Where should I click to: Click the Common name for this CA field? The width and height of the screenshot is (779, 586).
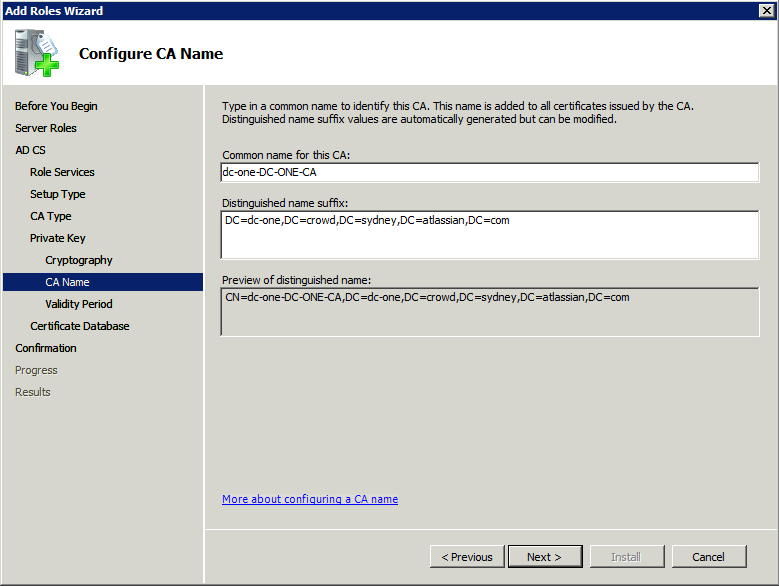coord(490,172)
